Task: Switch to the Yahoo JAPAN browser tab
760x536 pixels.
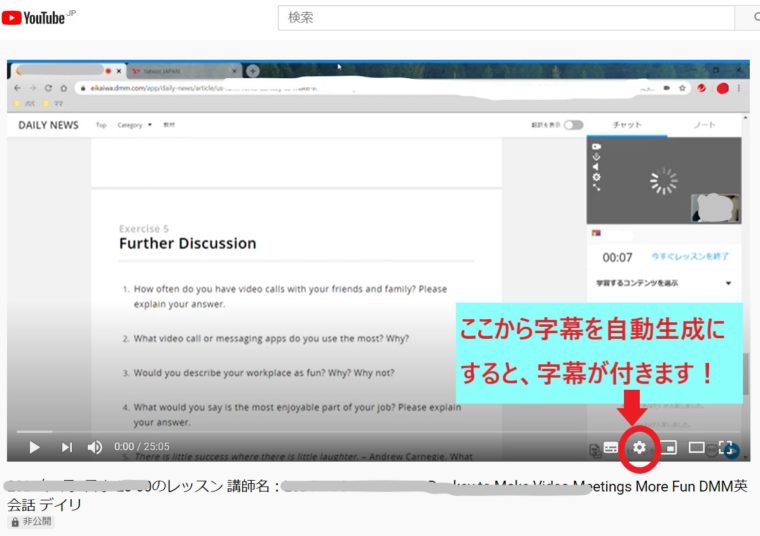Action: click(x=184, y=71)
